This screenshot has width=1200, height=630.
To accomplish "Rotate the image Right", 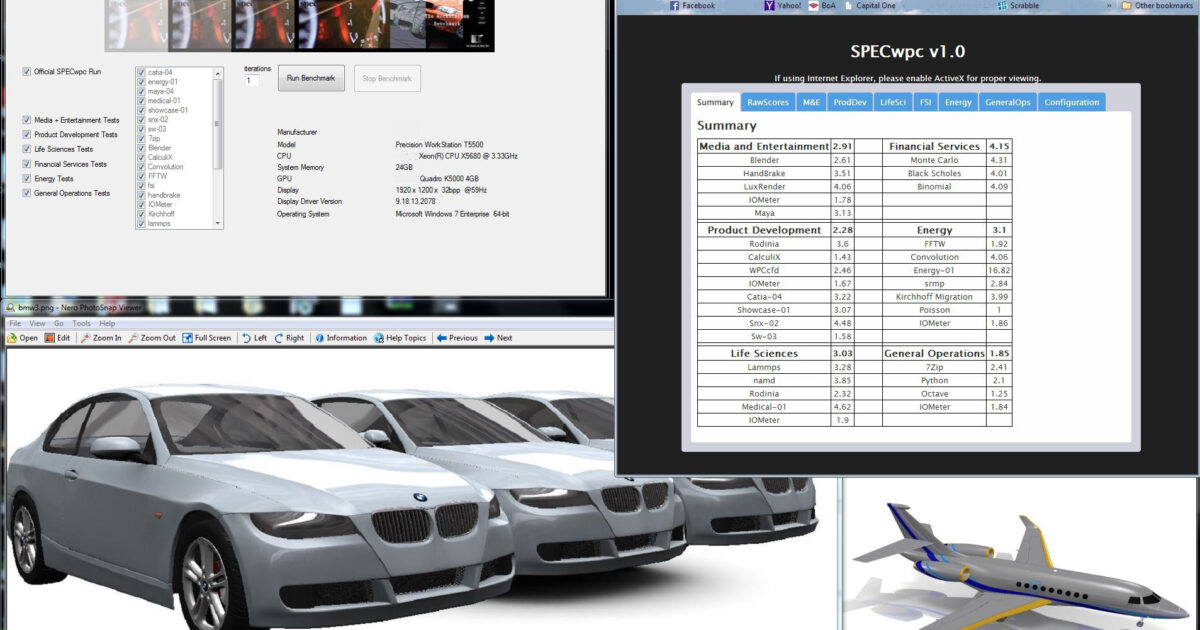I will tap(289, 337).
